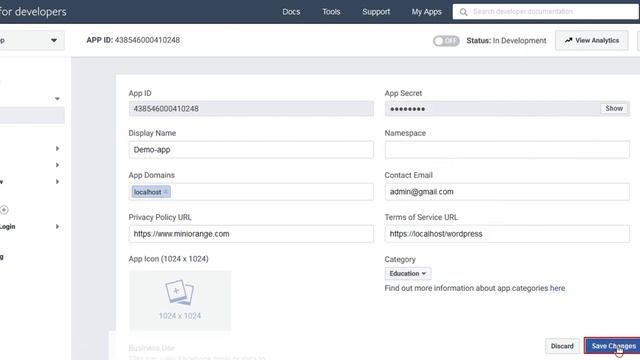Click the Status: In Development label
640x360 pixels.
pyautogui.click(x=506, y=41)
